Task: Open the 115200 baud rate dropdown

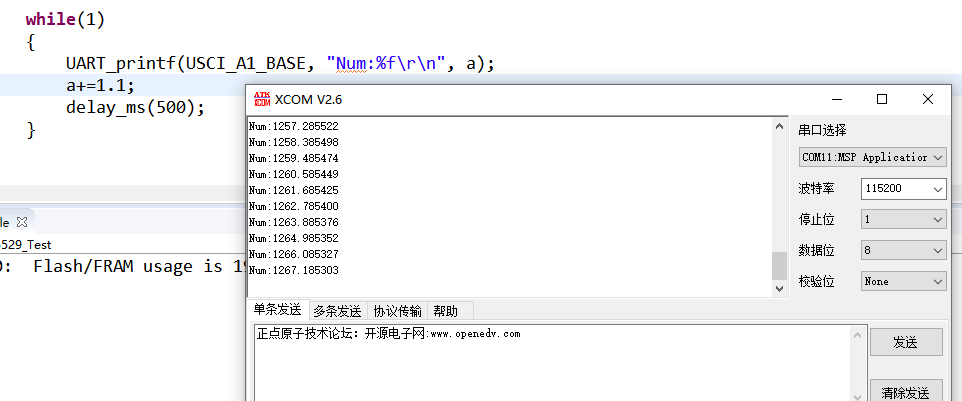Action: coord(904,189)
